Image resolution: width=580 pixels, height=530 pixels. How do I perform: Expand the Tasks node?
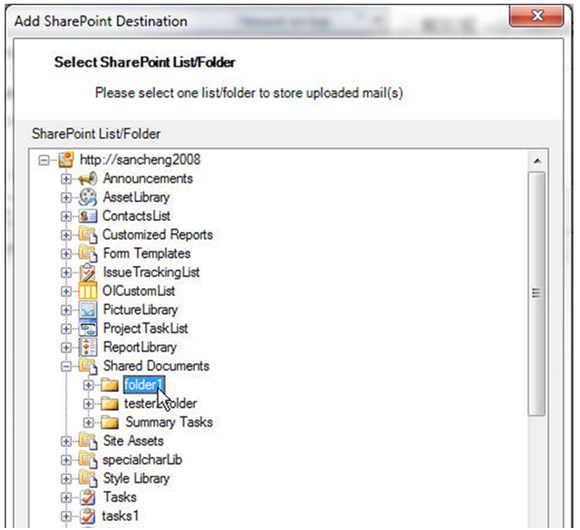pyautogui.click(x=66, y=497)
